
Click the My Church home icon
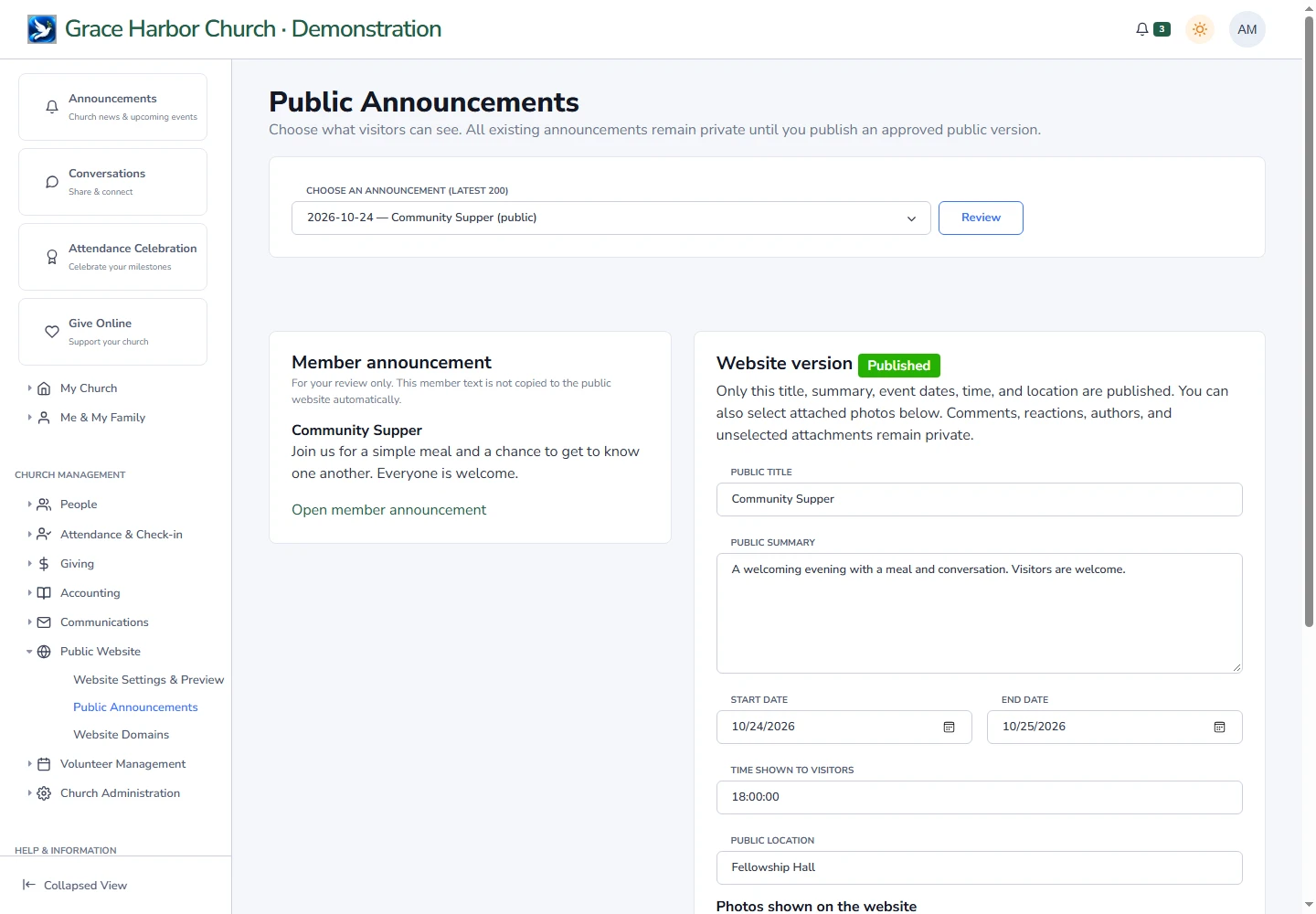click(44, 388)
